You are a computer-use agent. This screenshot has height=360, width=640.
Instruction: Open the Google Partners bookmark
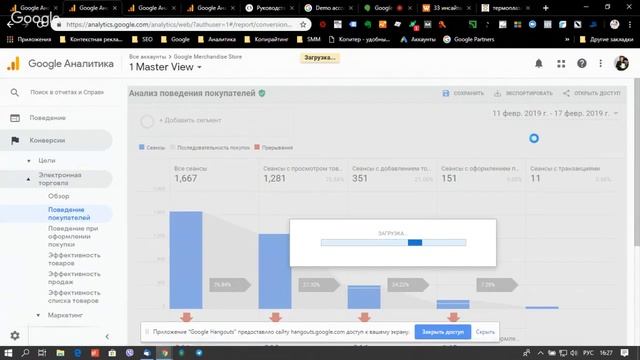pyautogui.click(x=469, y=40)
